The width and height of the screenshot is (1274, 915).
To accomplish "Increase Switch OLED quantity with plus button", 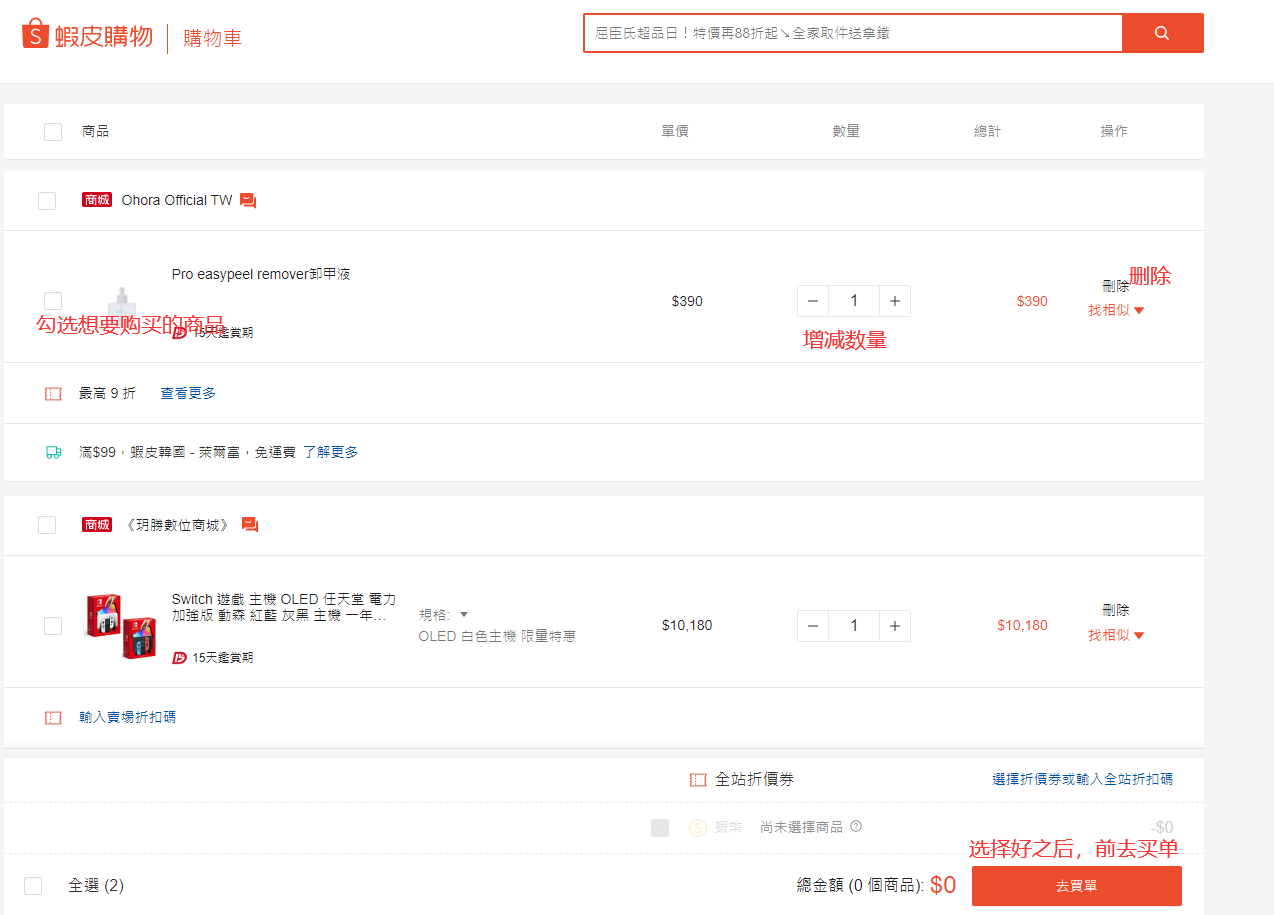I will (x=895, y=626).
